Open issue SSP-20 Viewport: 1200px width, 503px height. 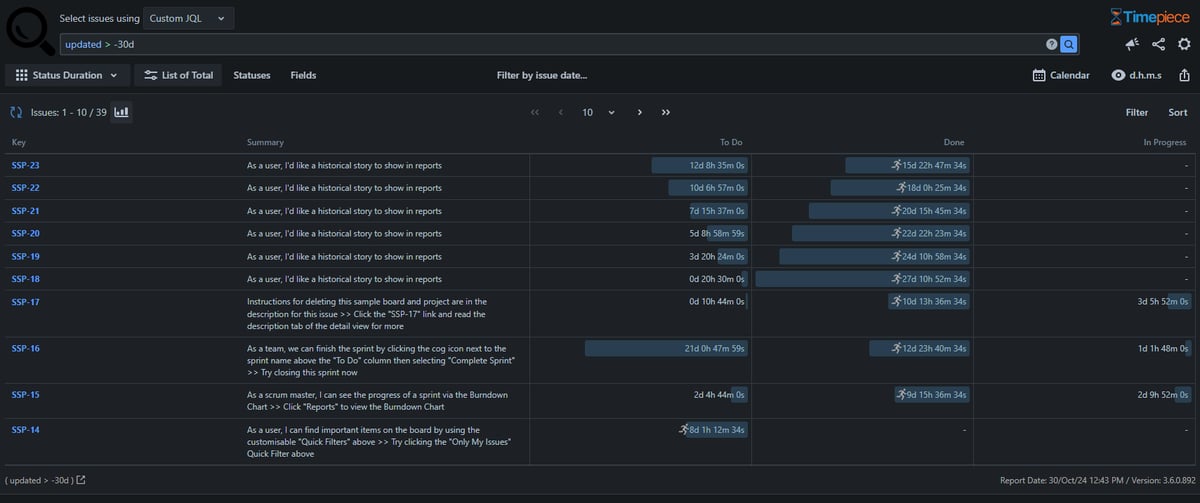tap(25, 233)
